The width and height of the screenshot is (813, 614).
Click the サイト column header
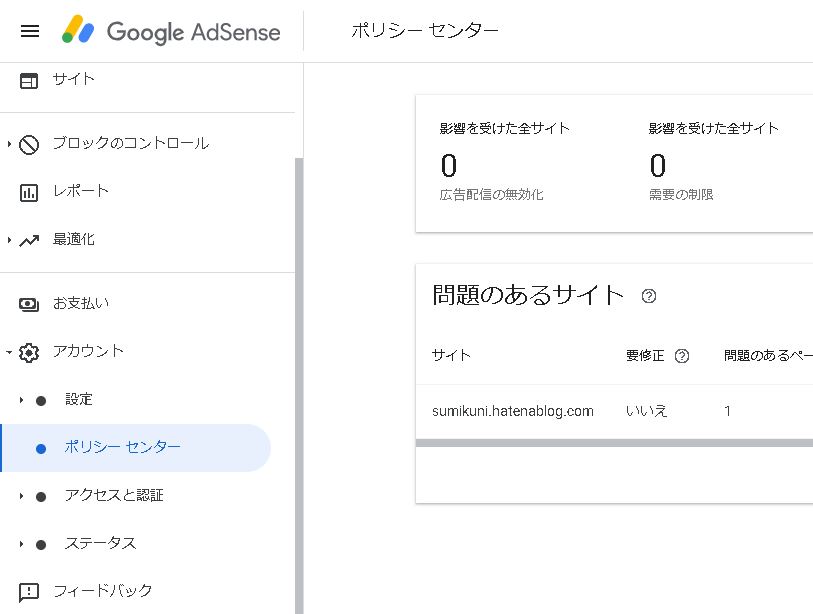pos(451,355)
